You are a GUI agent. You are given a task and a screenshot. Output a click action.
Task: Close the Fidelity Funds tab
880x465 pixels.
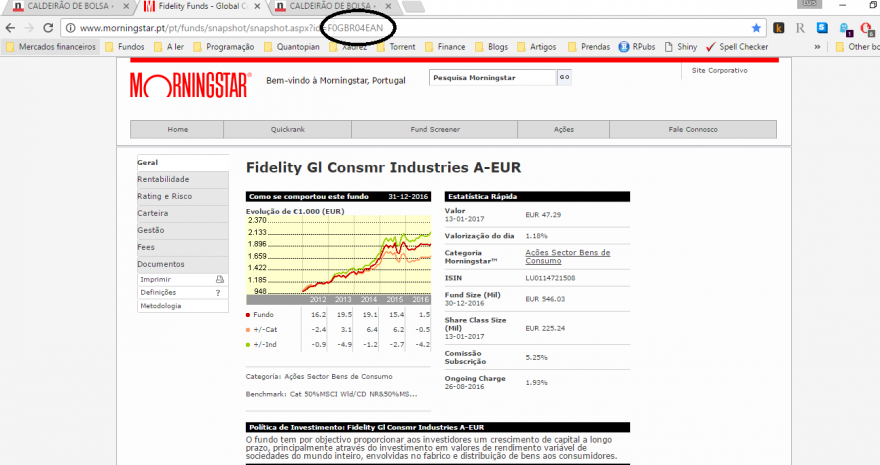[x=257, y=7]
